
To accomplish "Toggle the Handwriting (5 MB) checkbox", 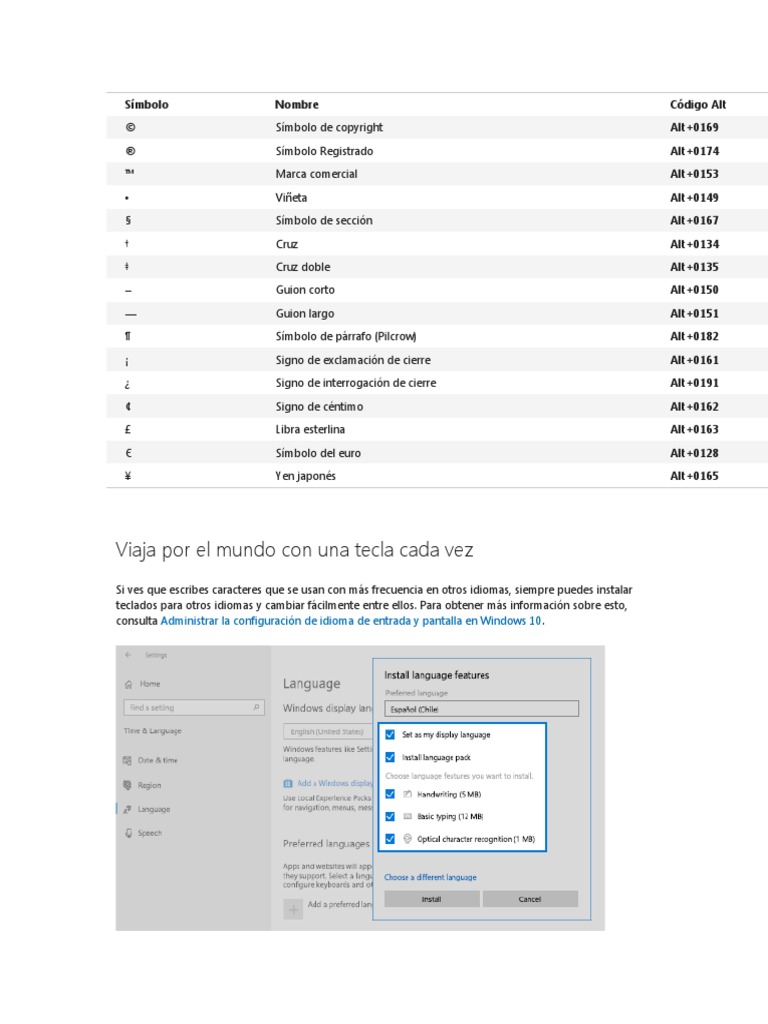I will coord(390,794).
